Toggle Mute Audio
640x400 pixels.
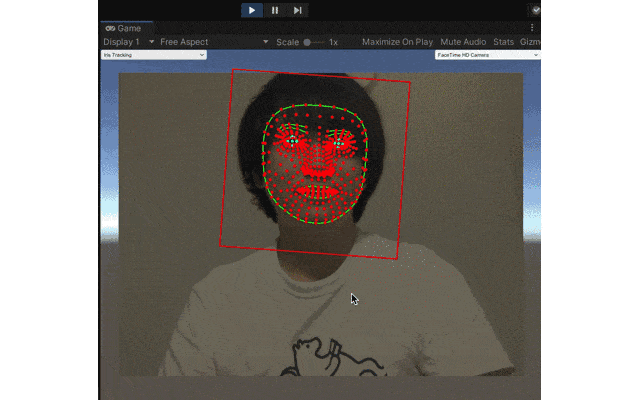click(x=463, y=42)
